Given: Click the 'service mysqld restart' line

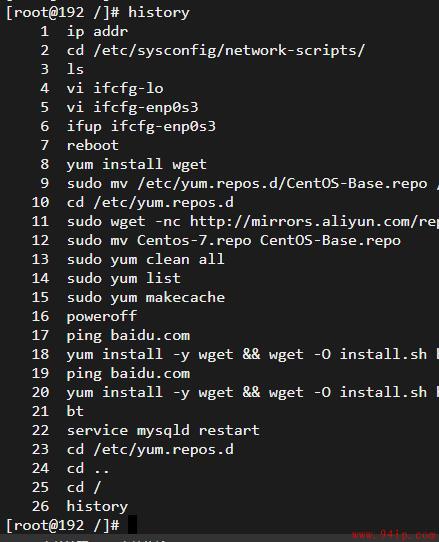Looking at the screenshot, I should 163,431.
